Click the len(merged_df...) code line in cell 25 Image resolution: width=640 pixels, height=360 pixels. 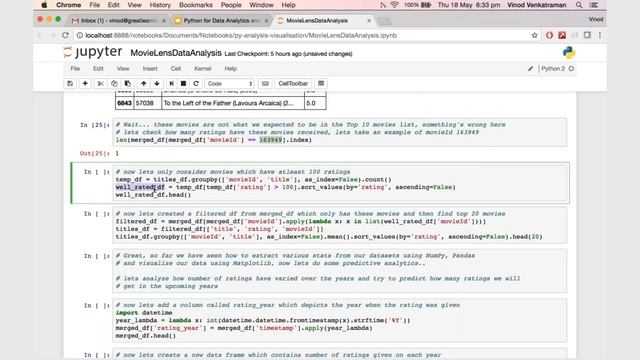213,140
